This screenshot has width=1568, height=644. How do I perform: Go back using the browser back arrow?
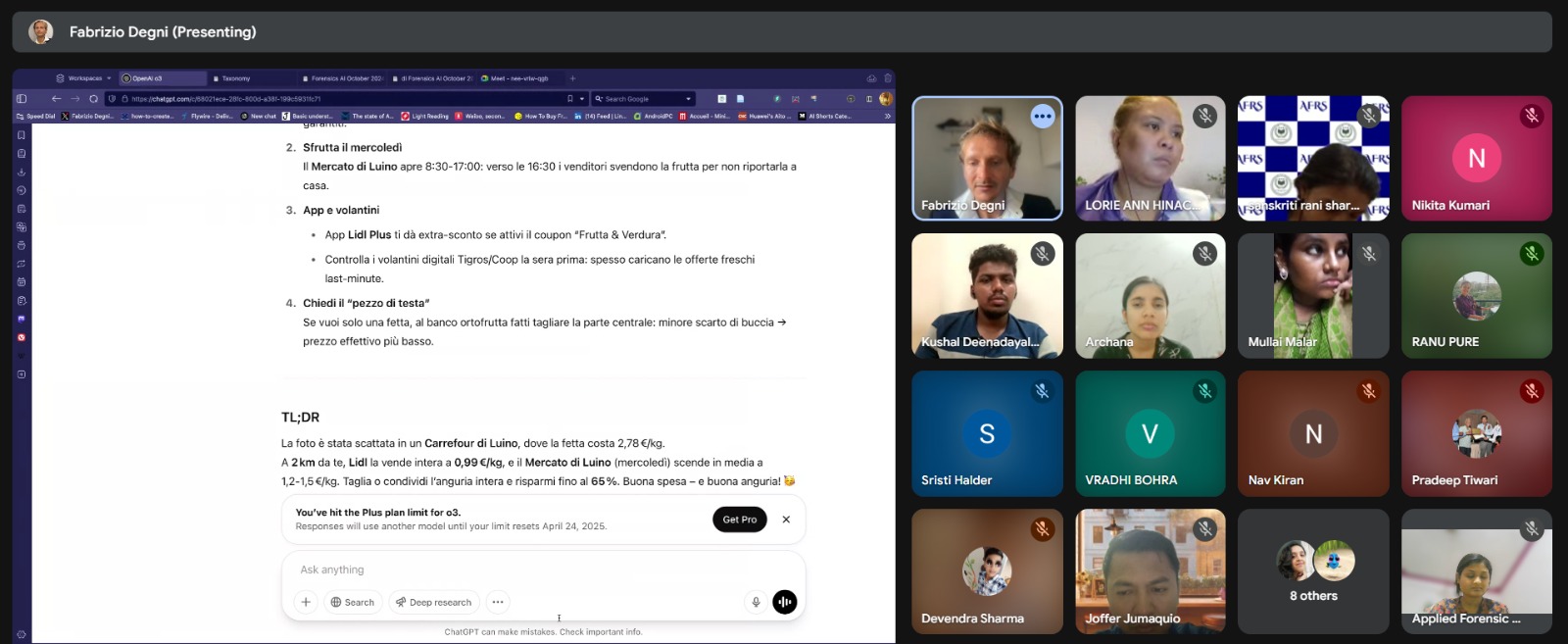[56, 99]
